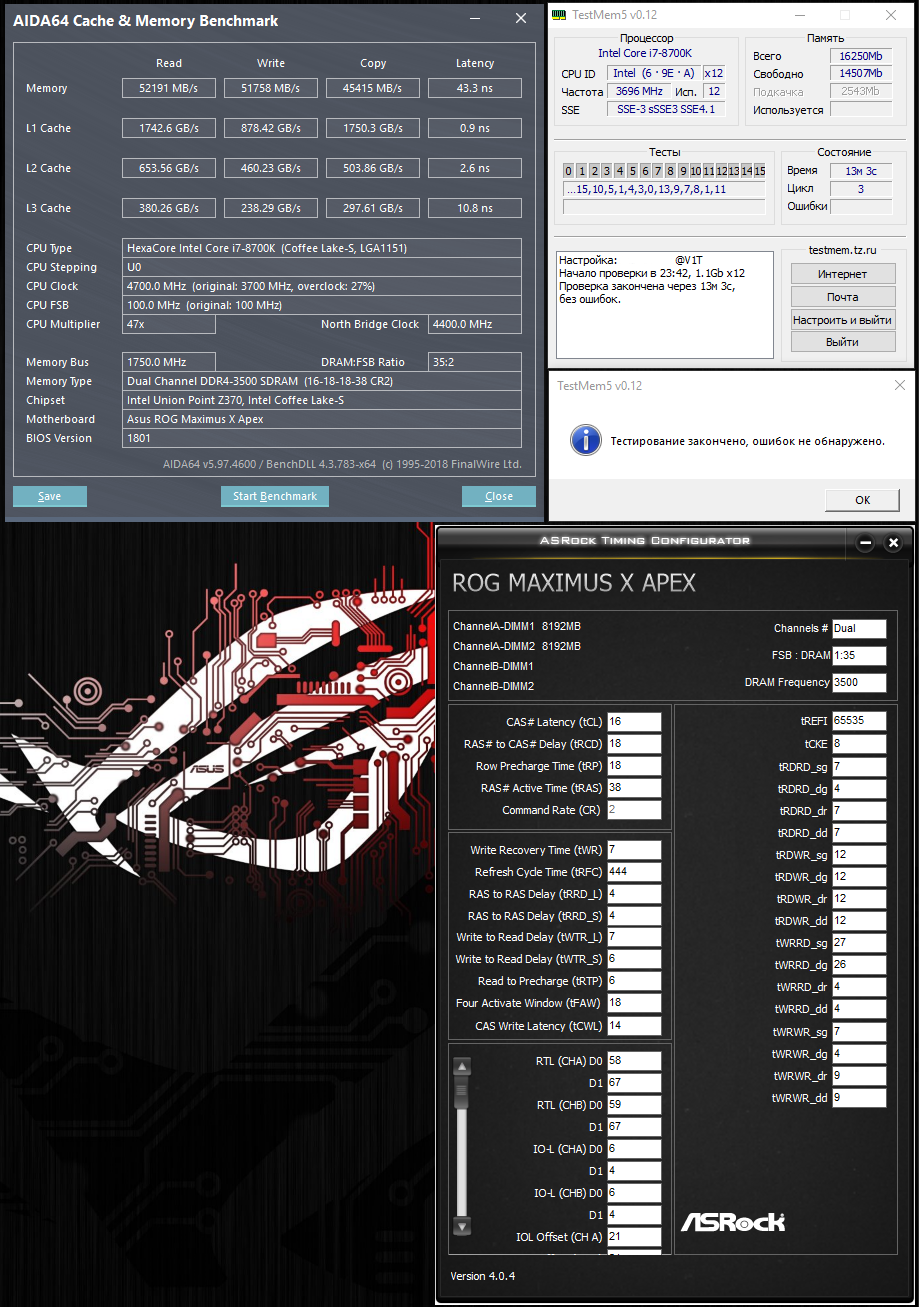Viewport: 919px width, 1307px height.
Task: Click the DRAM Frequency field showing 3500
Action: point(859,683)
